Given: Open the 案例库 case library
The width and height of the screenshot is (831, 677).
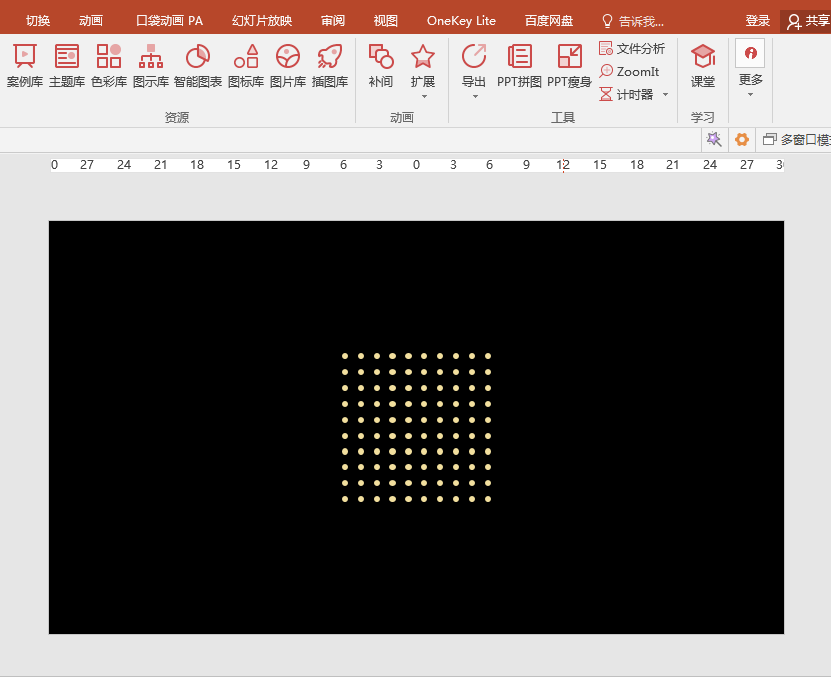Looking at the screenshot, I should 24,66.
